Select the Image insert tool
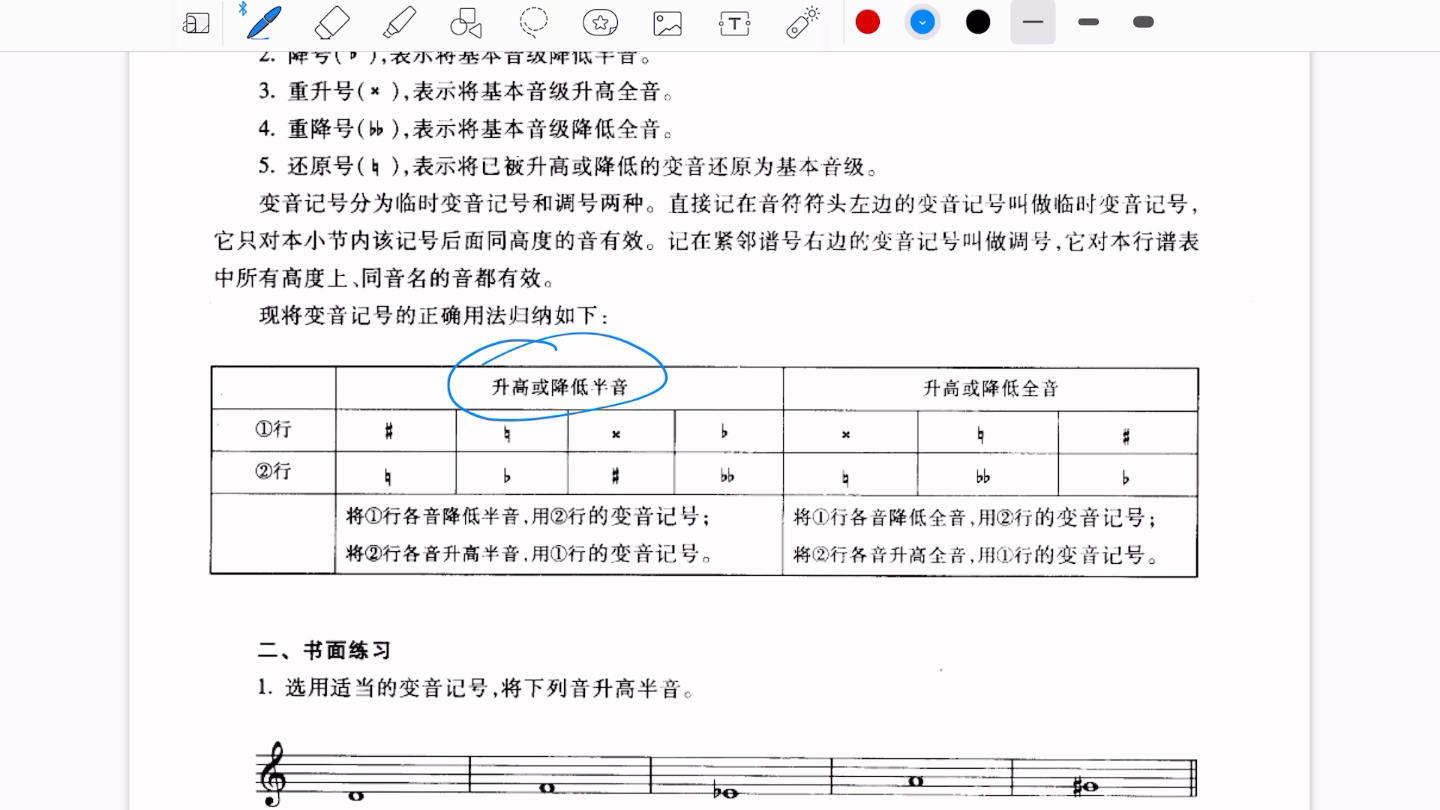Viewport: 1440px width, 810px height. click(667, 23)
